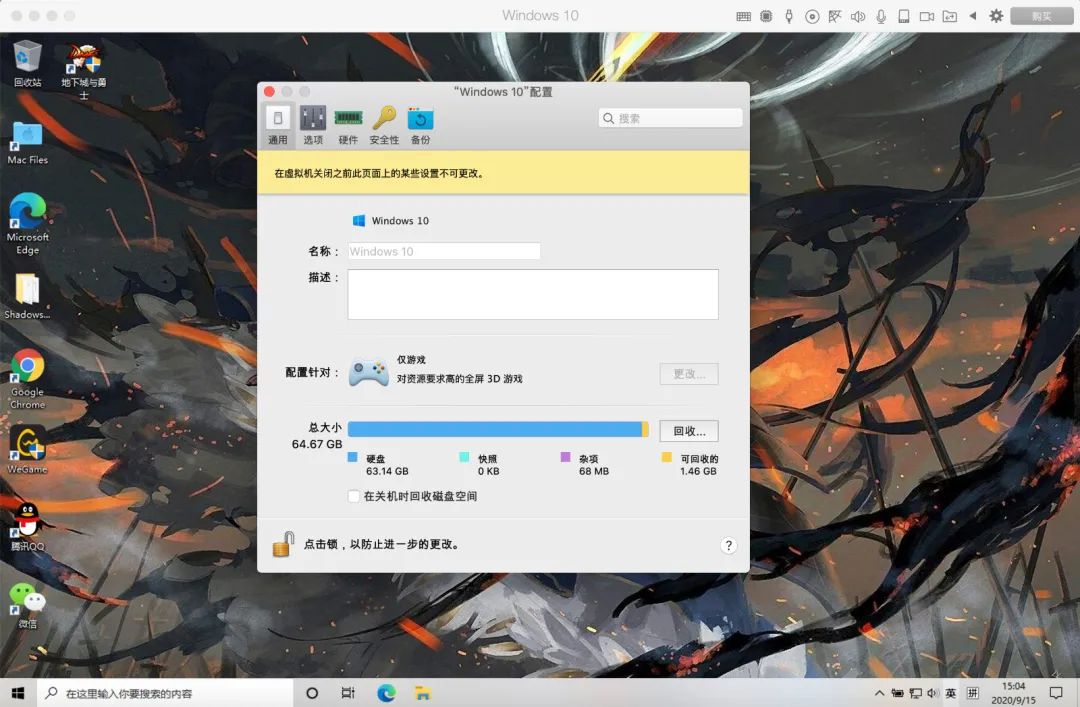1080x707 pixels.
Task: Open Microsoft Edge desktop shortcut
Action: click(28, 224)
